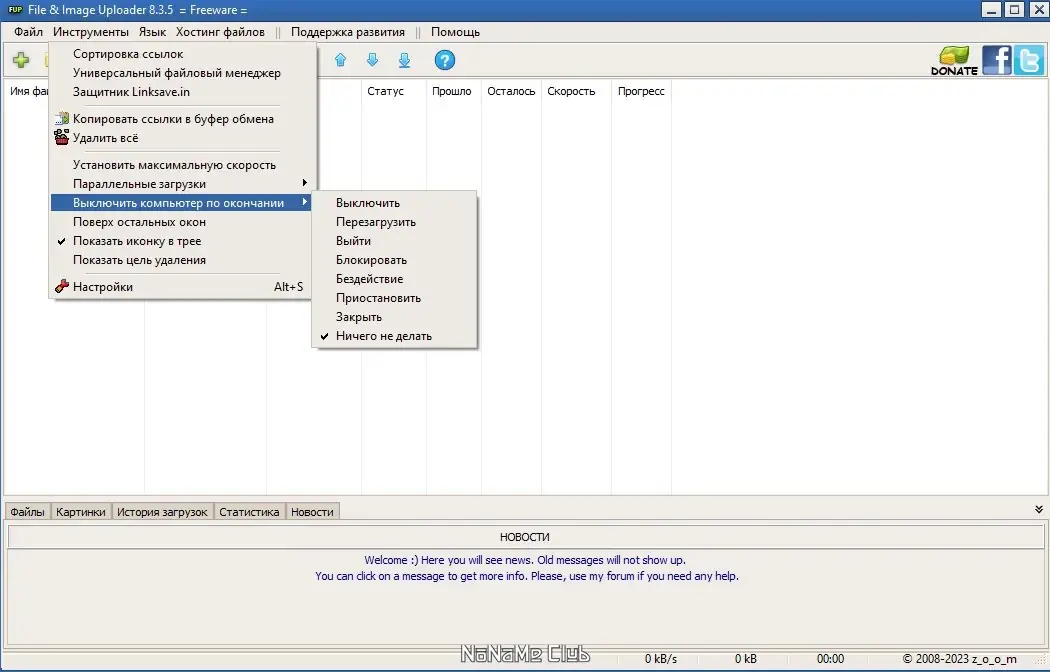Screen dimensions: 1050x672
Task: Click the Прогресс column header
Action: click(640, 91)
